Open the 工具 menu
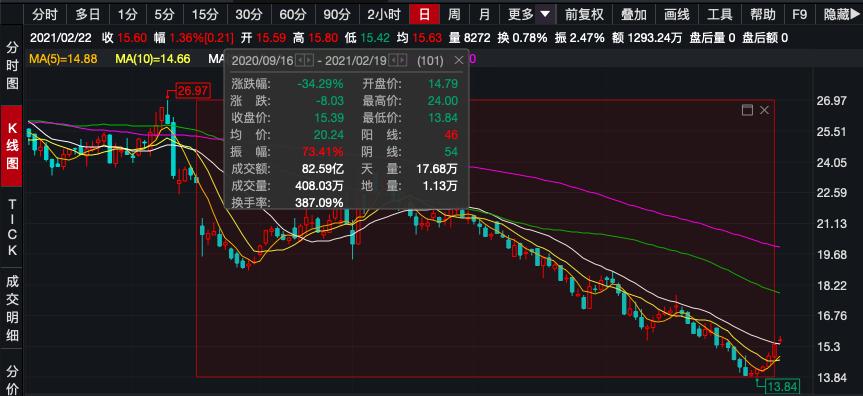The width and height of the screenshot is (863, 396). (x=719, y=14)
